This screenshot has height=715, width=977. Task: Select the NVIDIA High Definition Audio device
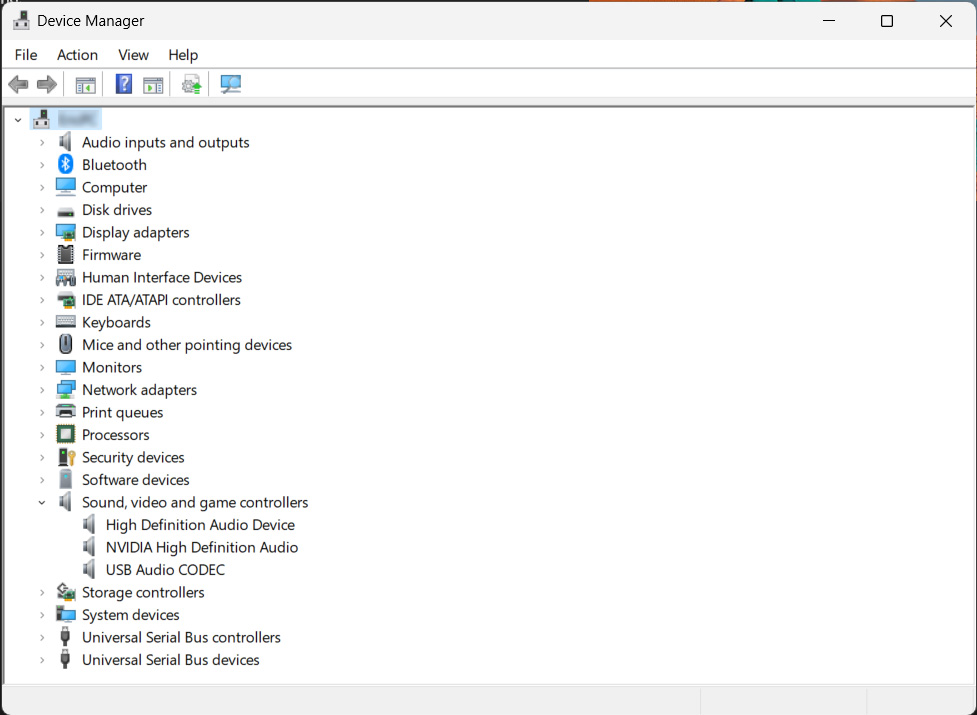click(x=202, y=547)
